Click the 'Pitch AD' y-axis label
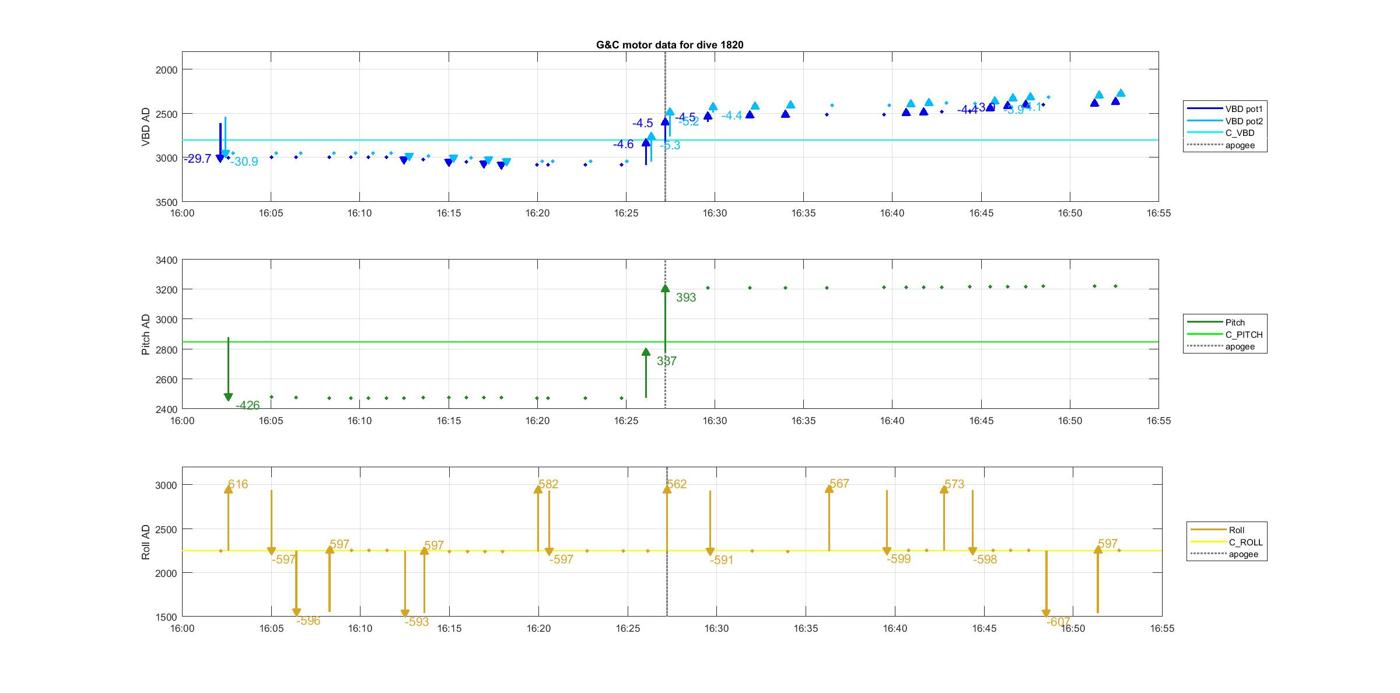Viewport: 1400px width, 693px height. (x=146, y=335)
